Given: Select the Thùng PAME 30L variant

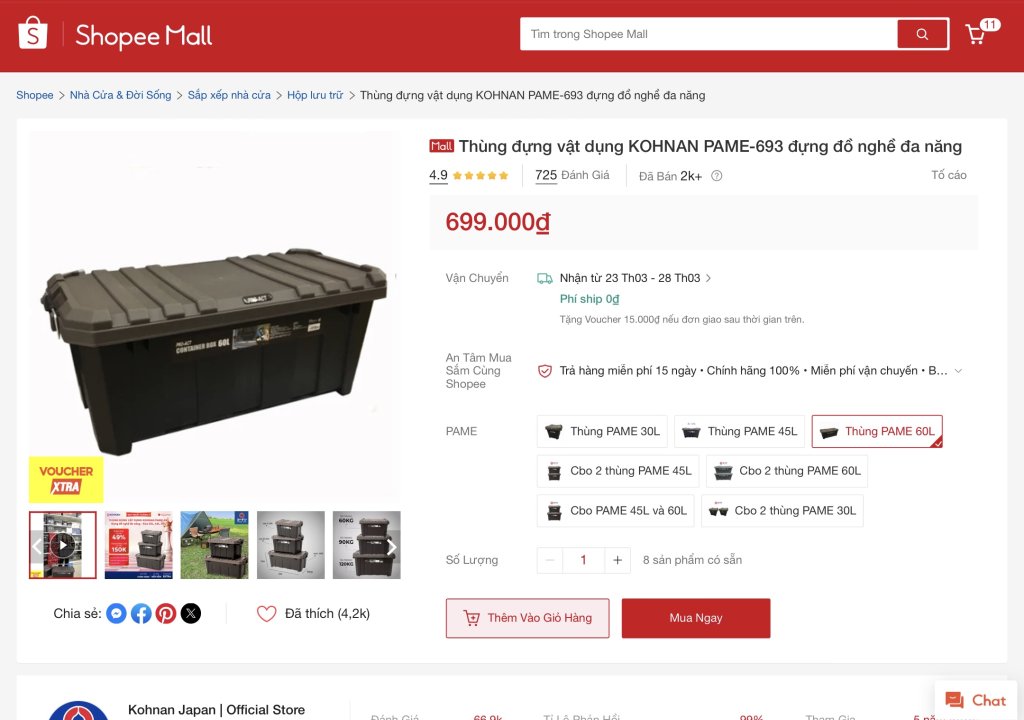Looking at the screenshot, I should point(602,431).
